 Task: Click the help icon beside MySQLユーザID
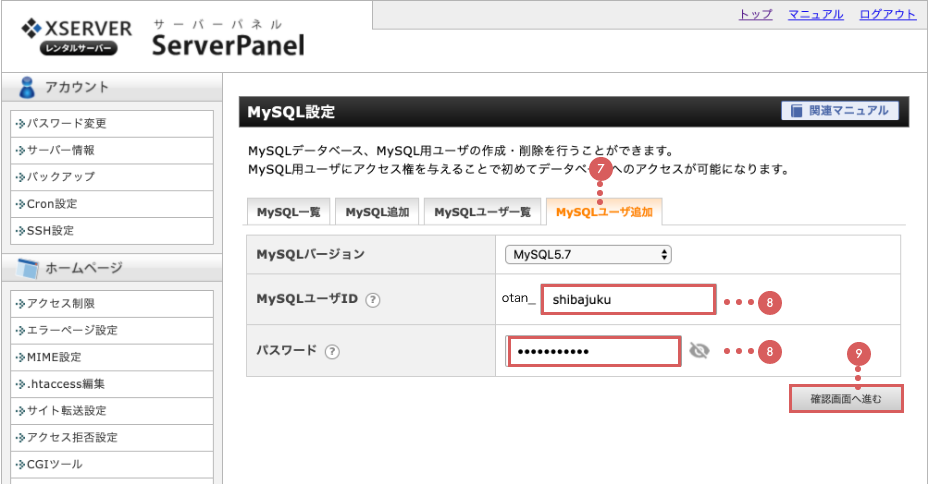[x=373, y=299]
